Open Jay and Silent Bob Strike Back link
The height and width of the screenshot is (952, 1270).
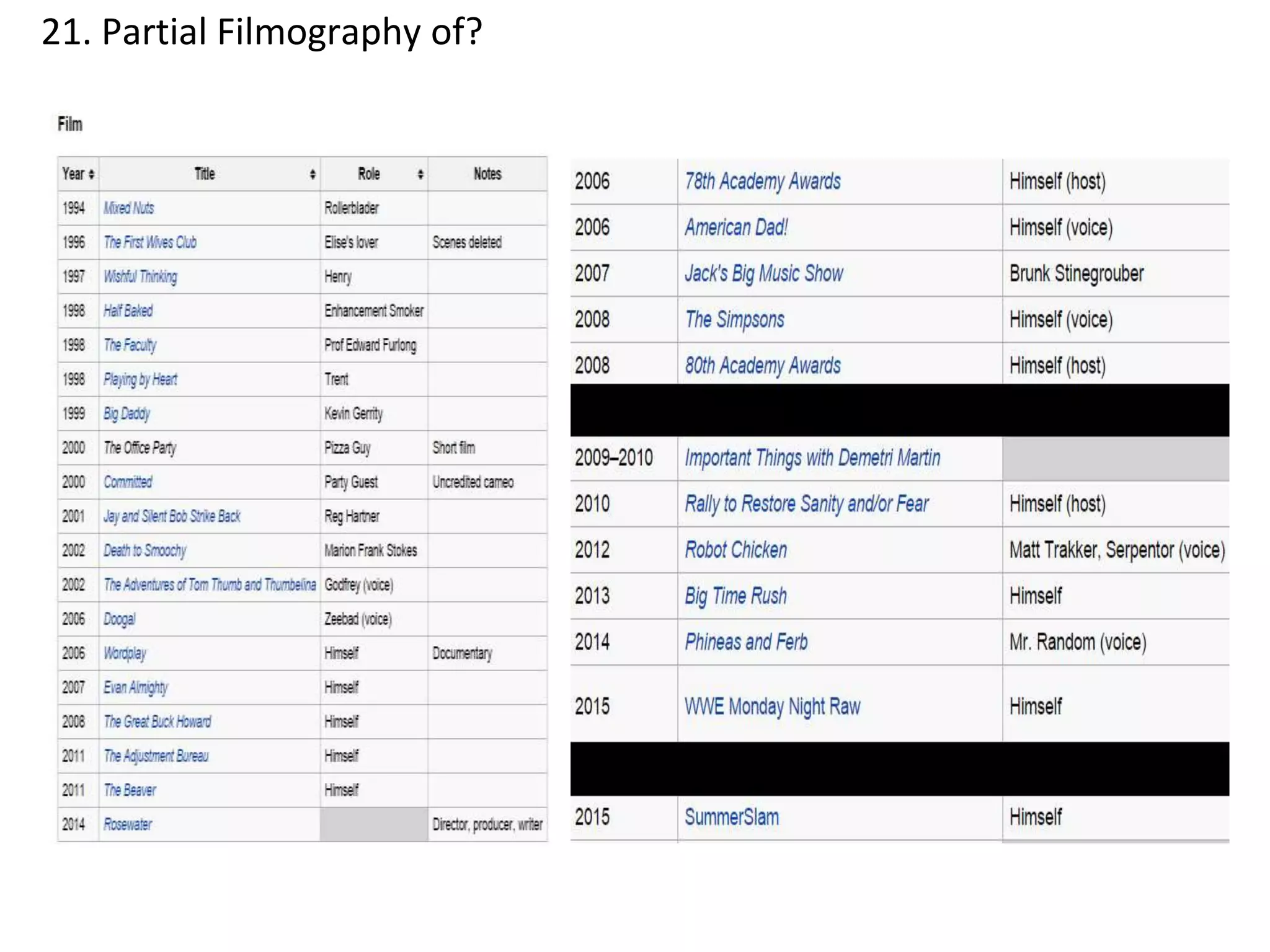point(172,516)
